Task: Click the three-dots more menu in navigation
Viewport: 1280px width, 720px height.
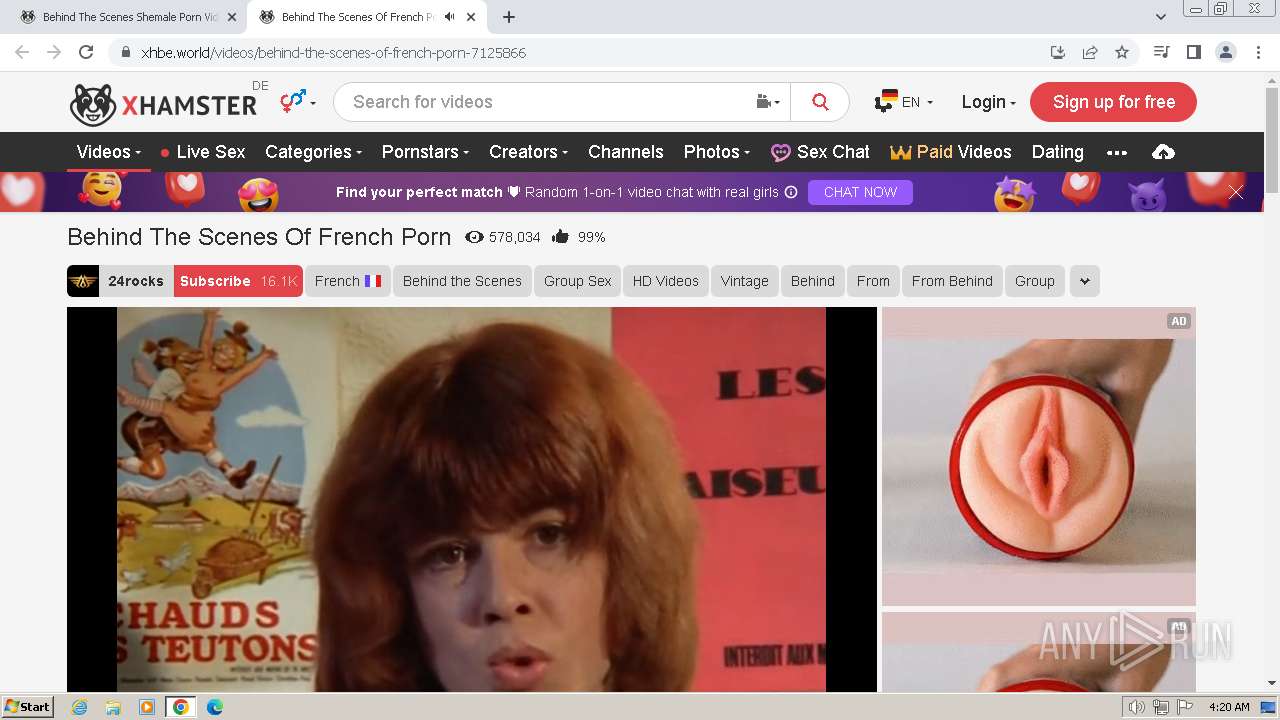Action: tap(1117, 153)
